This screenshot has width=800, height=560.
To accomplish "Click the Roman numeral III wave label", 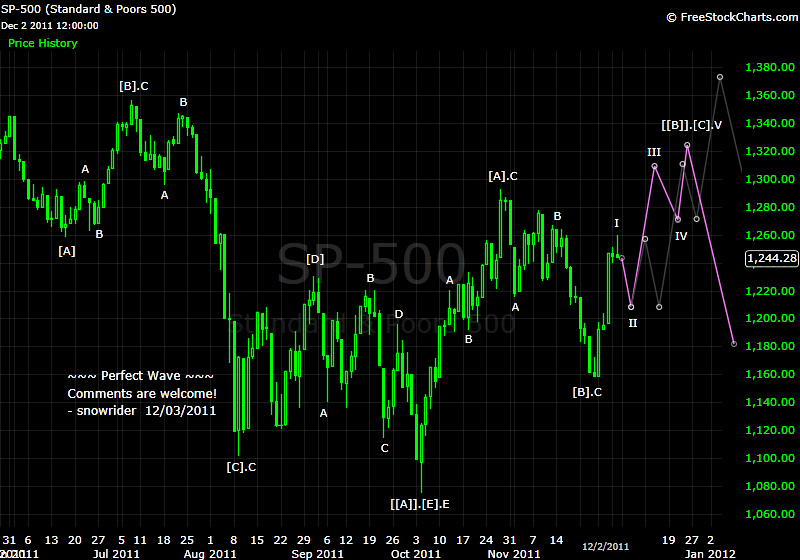I will pyautogui.click(x=654, y=152).
